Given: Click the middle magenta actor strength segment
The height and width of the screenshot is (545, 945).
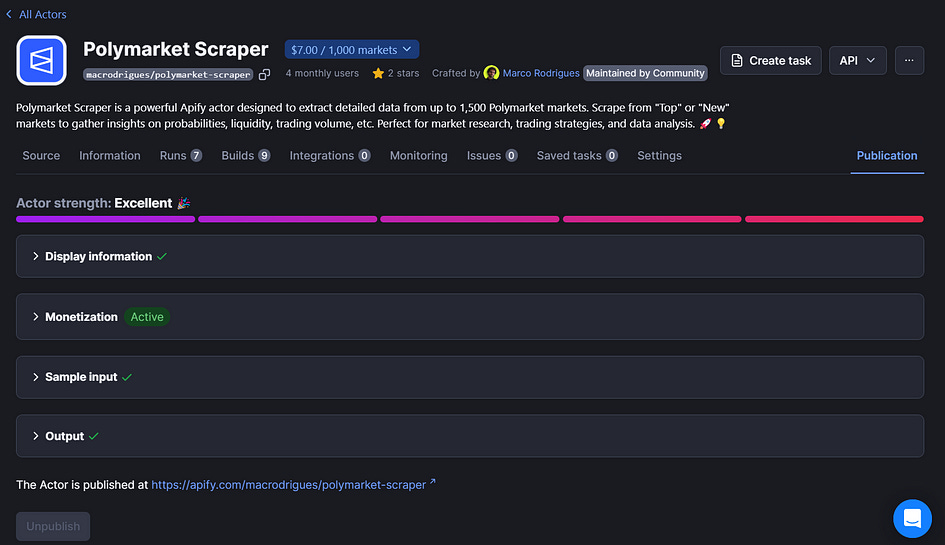Looking at the screenshot, I should 469,219.
